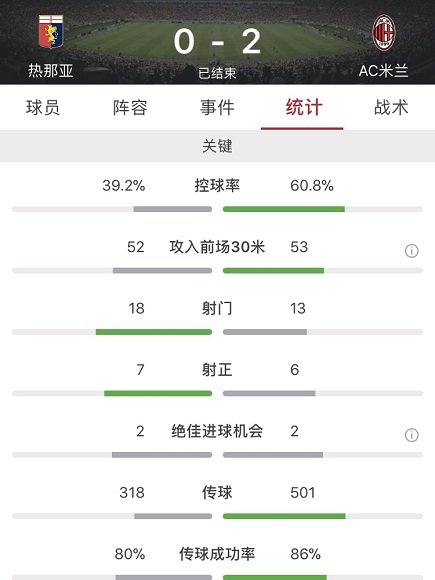The height and width of the screenshot is (580, 435).
Task: Tap the 关键 section header
Action: point(218,146)
